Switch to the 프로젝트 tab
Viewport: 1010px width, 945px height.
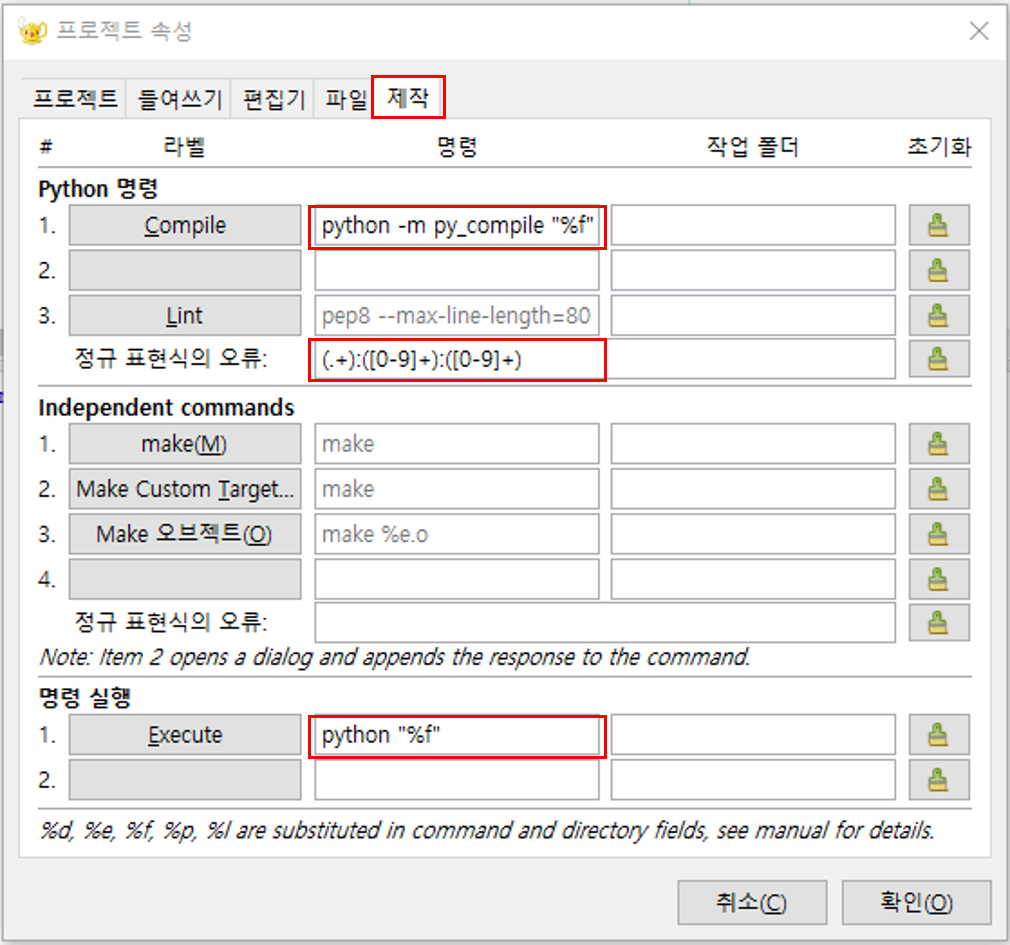pos(75,99)
